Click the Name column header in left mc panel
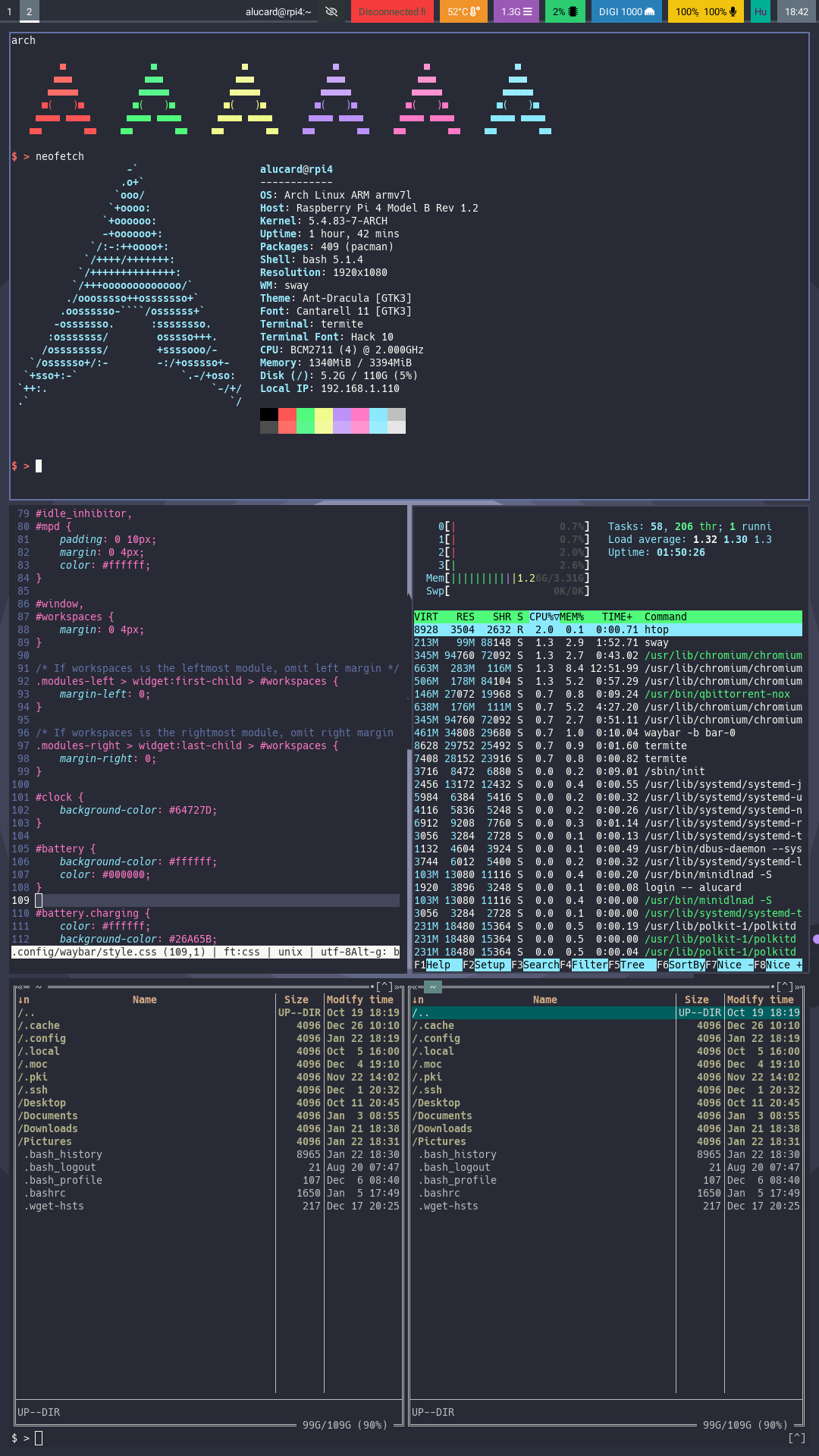Image resolution: width=819 pixels, height=1456 pixels. tap(144, 999)
